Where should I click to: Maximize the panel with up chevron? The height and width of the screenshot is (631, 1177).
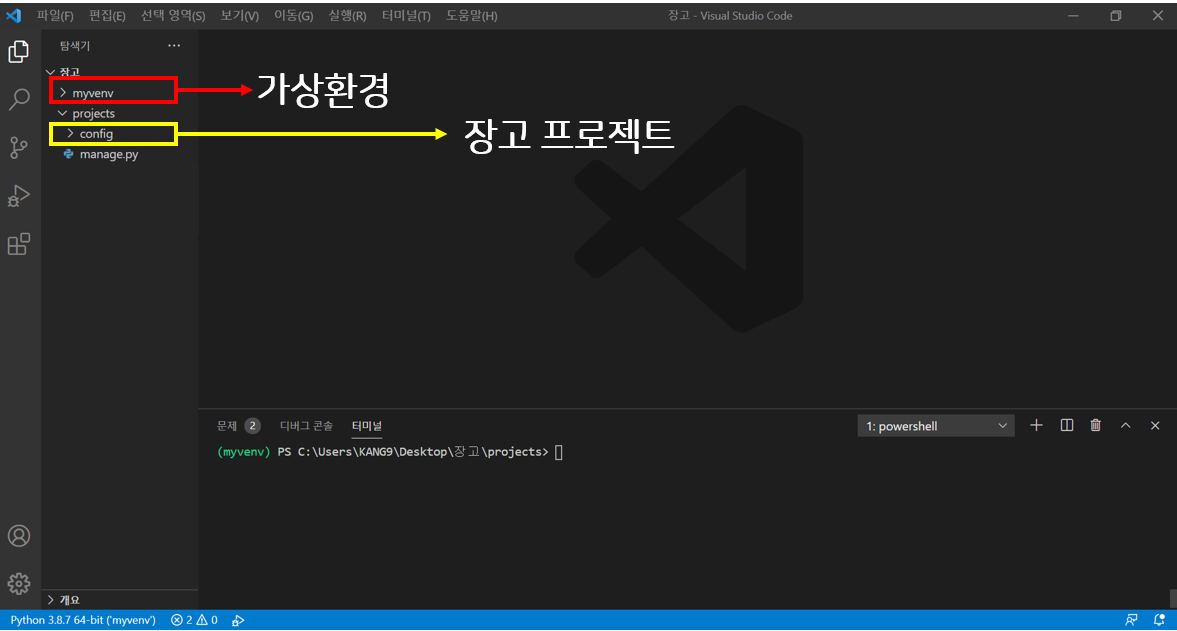tap(1125, 425)
